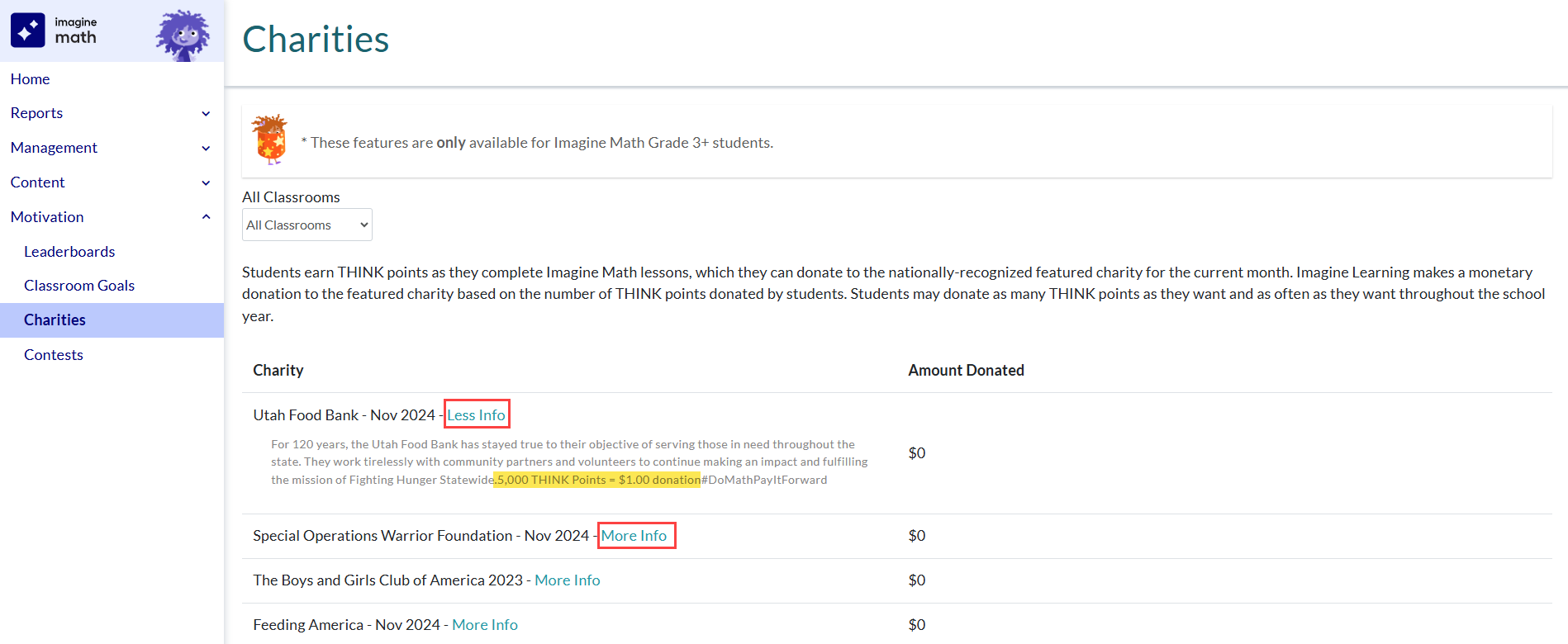Click the highlighted 5,000 THINK Points text
This screenshot has width=1568, height=644.
click(597, 480)
